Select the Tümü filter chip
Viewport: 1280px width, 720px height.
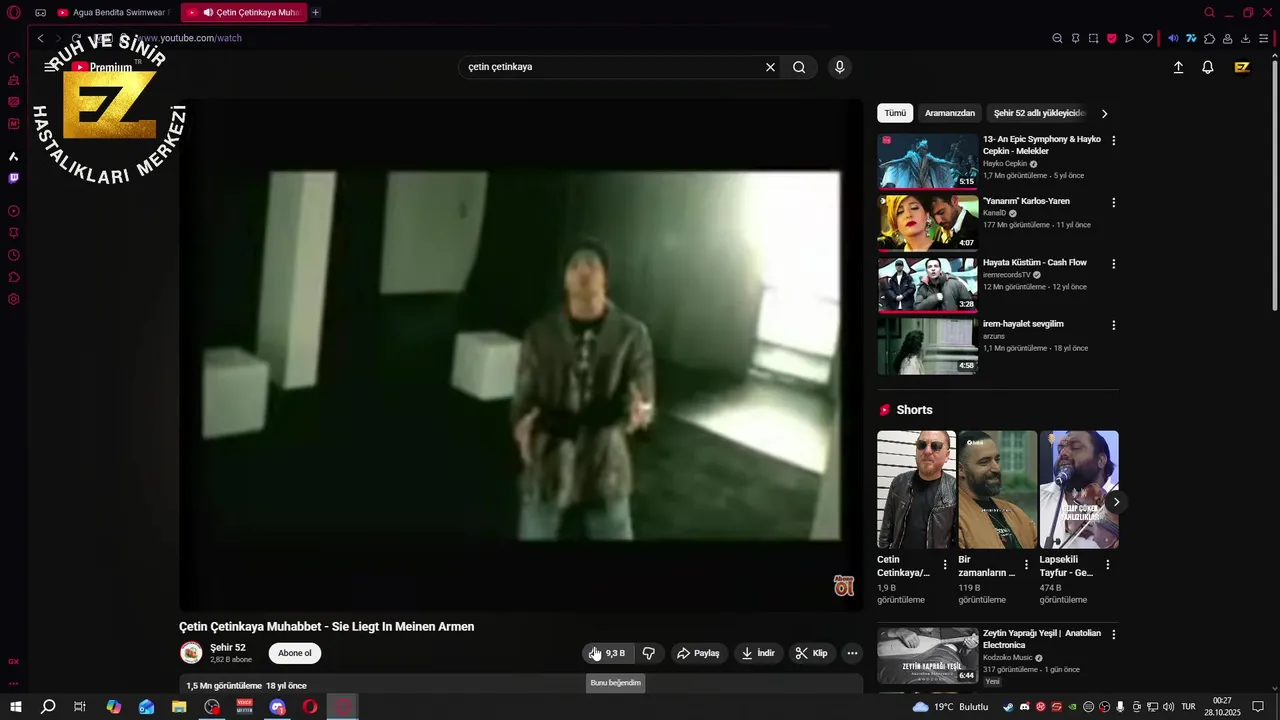[895, 113]
